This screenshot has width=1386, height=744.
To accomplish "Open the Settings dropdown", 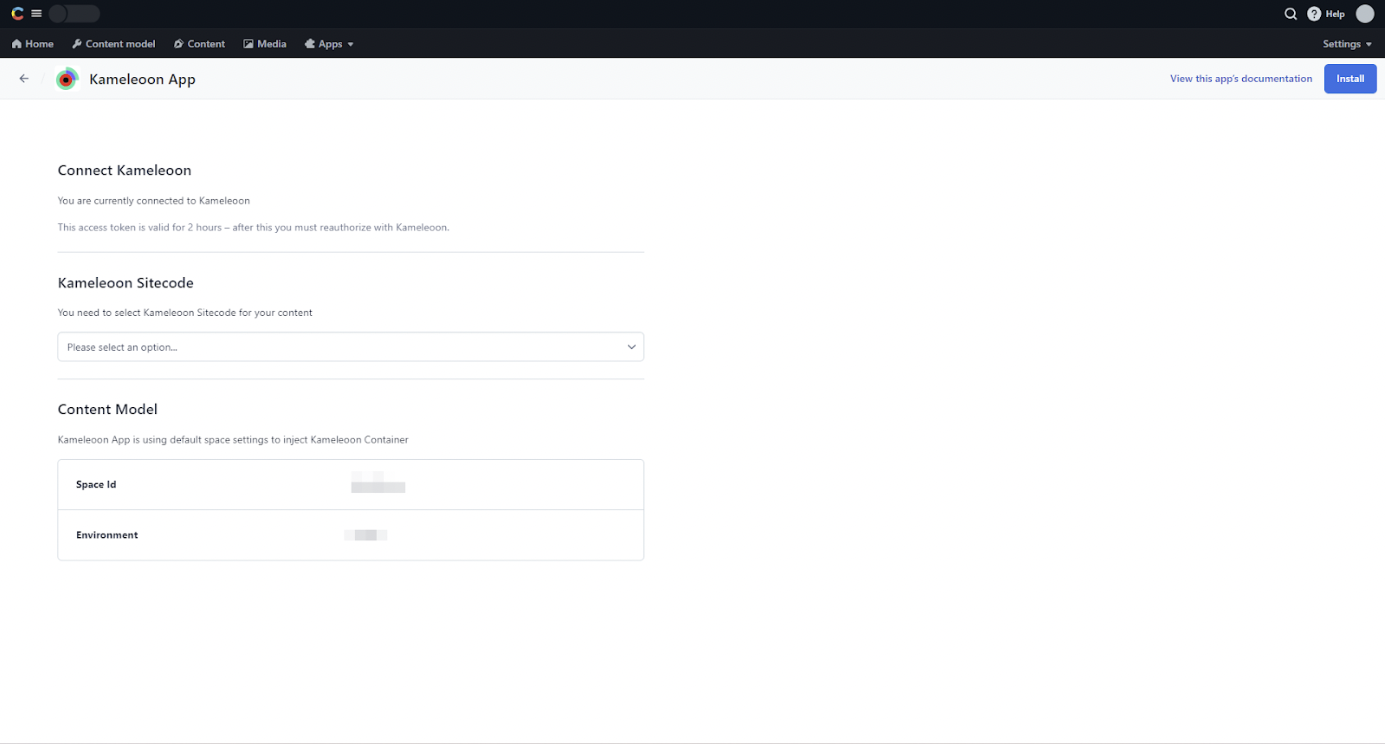I will click(x=1347, y=44).
